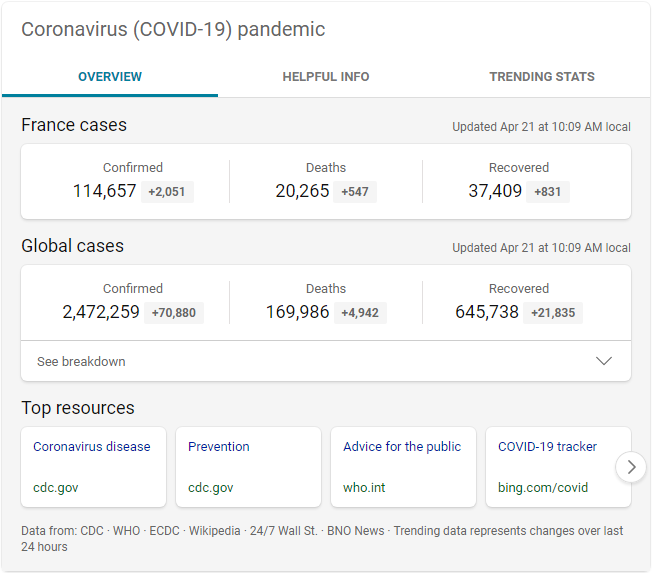Click France confirmed count 114,657

click(104, 191)
